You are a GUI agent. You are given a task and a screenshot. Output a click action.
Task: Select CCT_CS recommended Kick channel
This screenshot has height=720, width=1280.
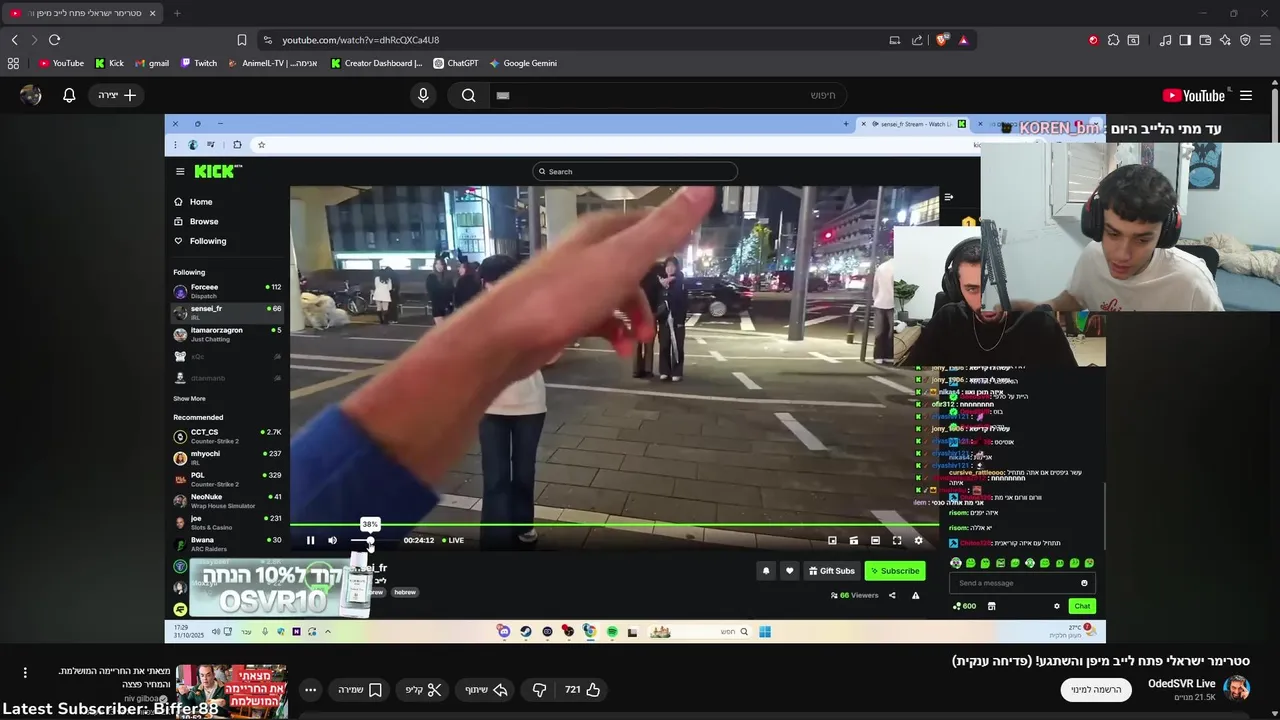coord(227,436)
